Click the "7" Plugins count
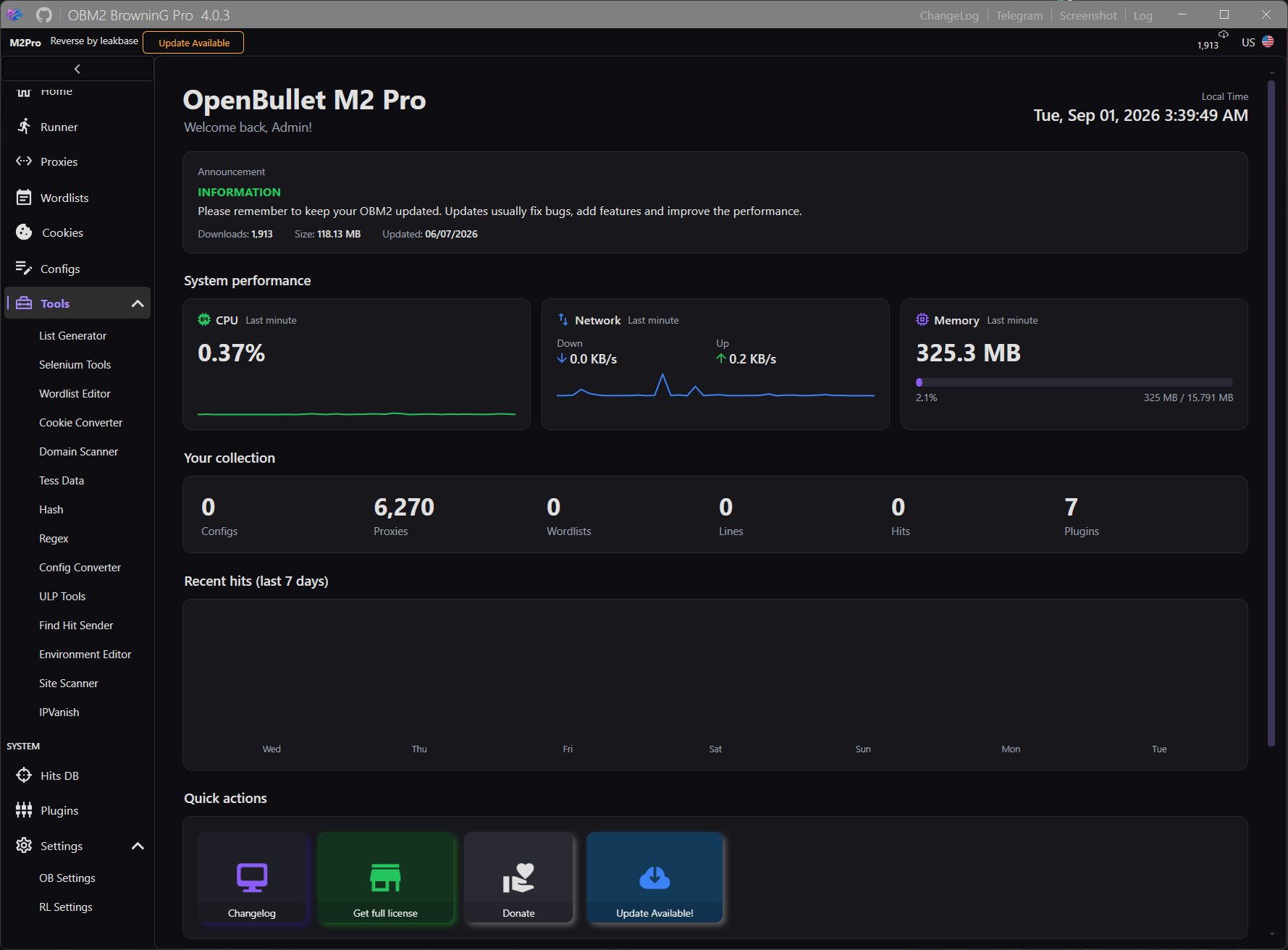Screen dimensions: 1288x950 point(1071,507)
